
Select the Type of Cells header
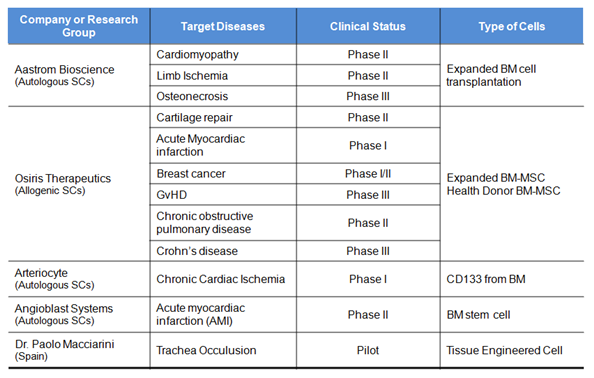click(x=512, y=26)
